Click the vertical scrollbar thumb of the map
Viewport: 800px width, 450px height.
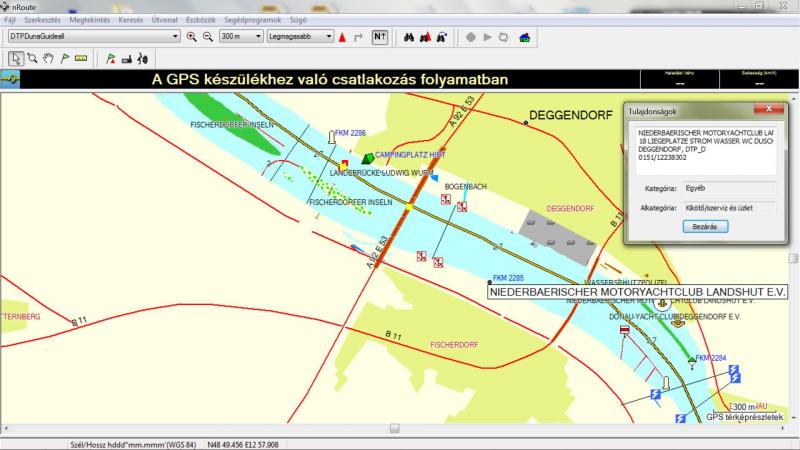point(793,258)
